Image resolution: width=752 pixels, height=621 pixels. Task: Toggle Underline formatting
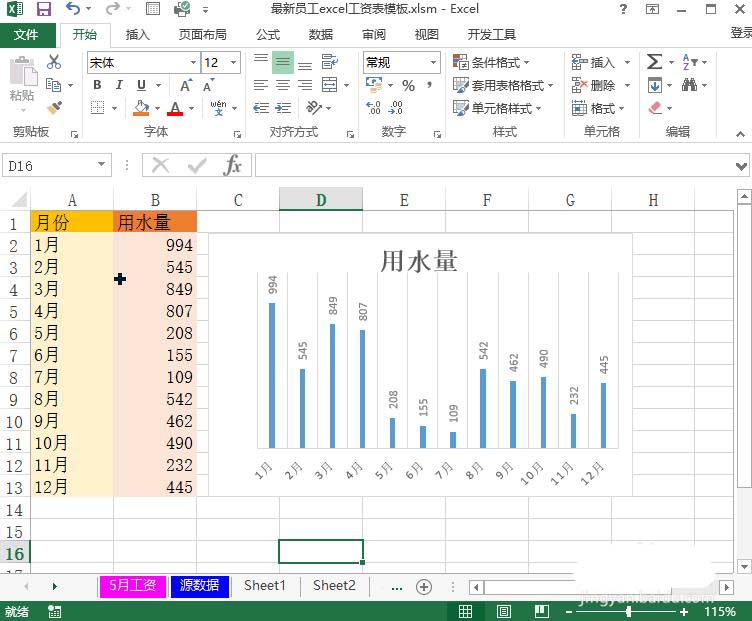coord(141,85)
